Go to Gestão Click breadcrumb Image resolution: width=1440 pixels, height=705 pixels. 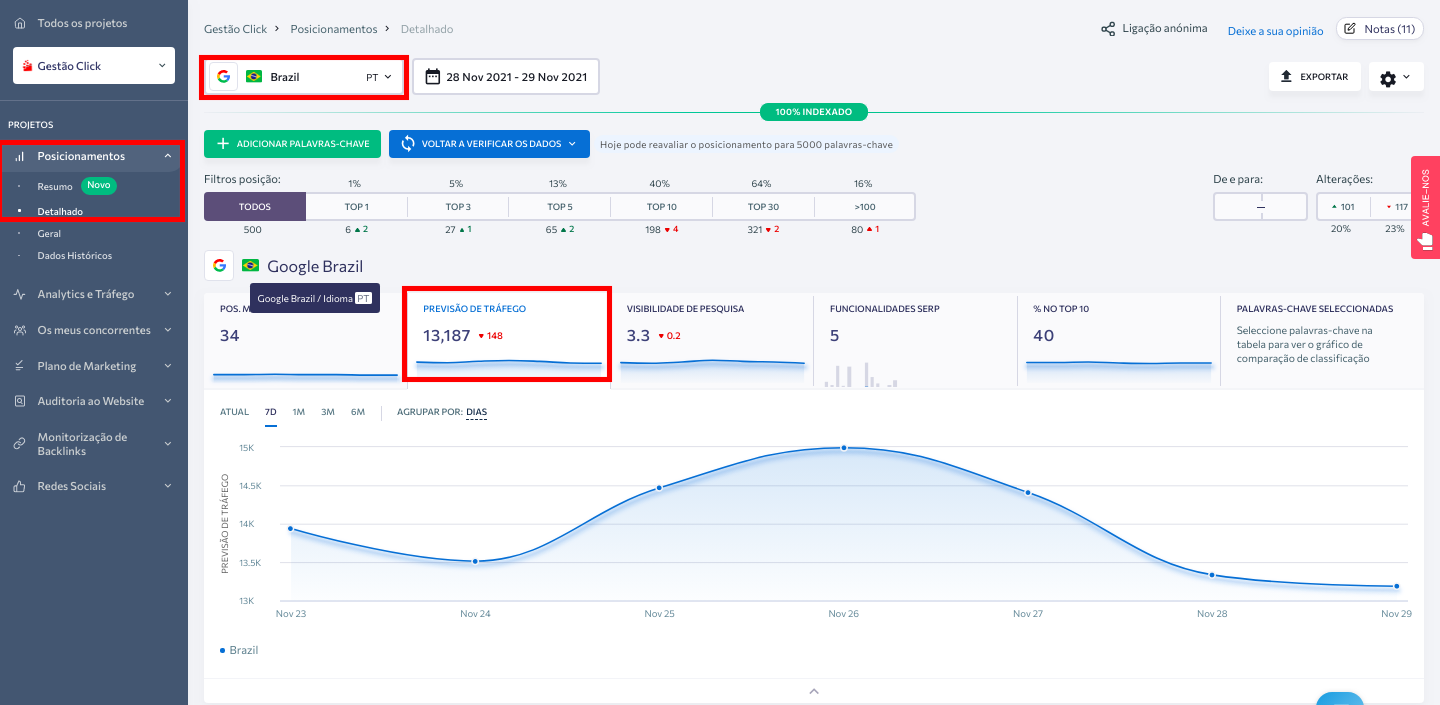coord(235,29)
